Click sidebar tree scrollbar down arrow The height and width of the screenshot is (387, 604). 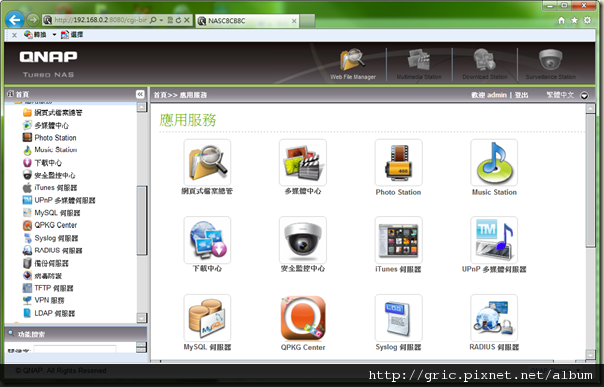(x=142, y=318)
